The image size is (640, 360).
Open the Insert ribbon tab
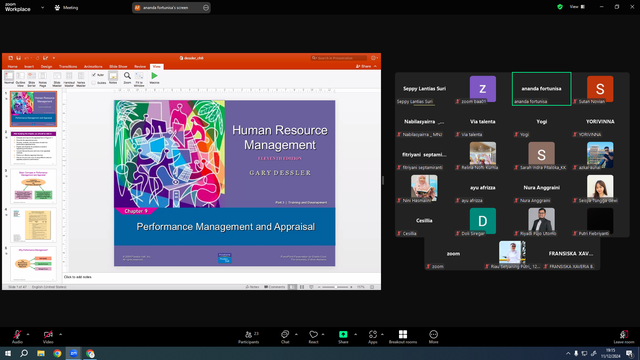[x=29, y=66]
